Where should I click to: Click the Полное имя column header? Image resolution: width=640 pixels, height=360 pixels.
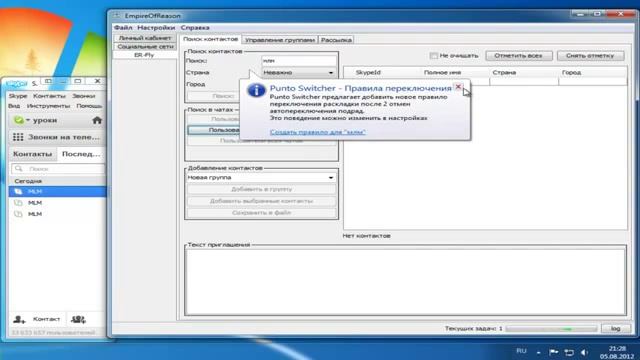442,72
